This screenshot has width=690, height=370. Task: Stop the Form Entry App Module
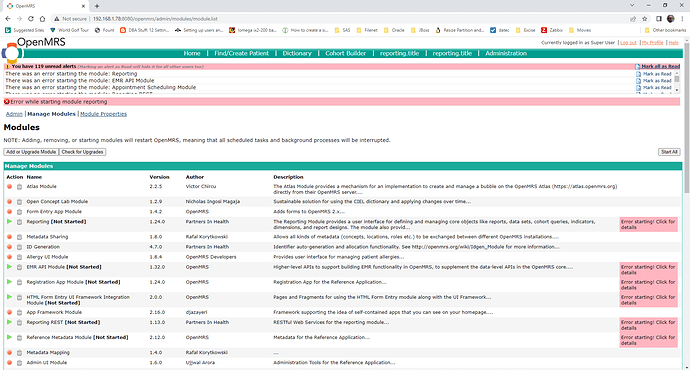[x=9, y=212]
